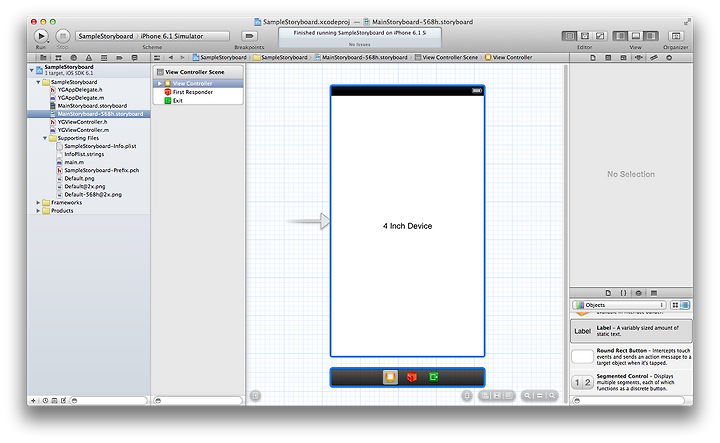
Task: Show the Identity inspector tab
Action: coord(623,58)
